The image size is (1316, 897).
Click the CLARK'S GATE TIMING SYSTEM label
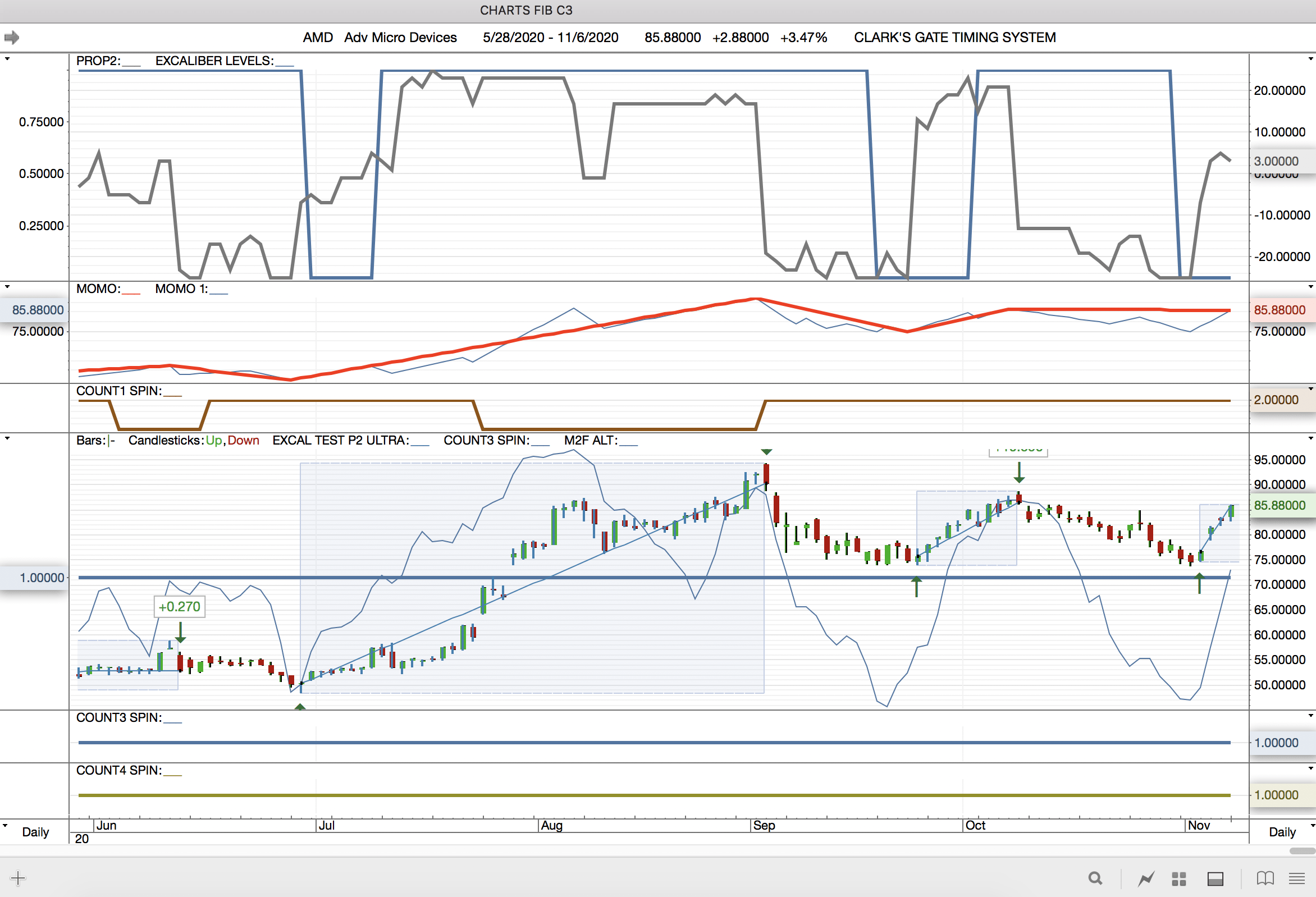pyautogui.click(x=955, y=38)
